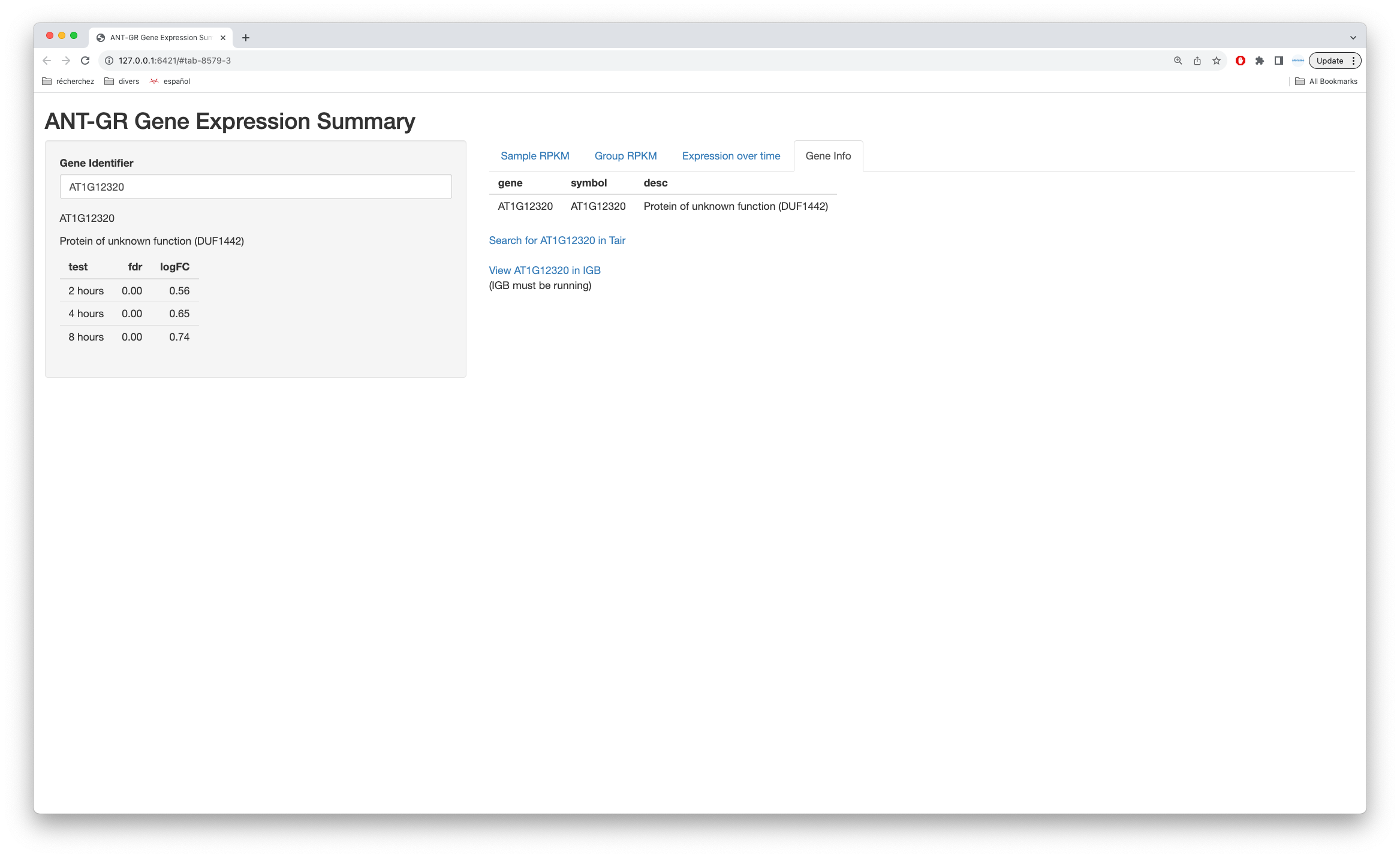Reload the page with refresh icon

(x=85, y=61)
